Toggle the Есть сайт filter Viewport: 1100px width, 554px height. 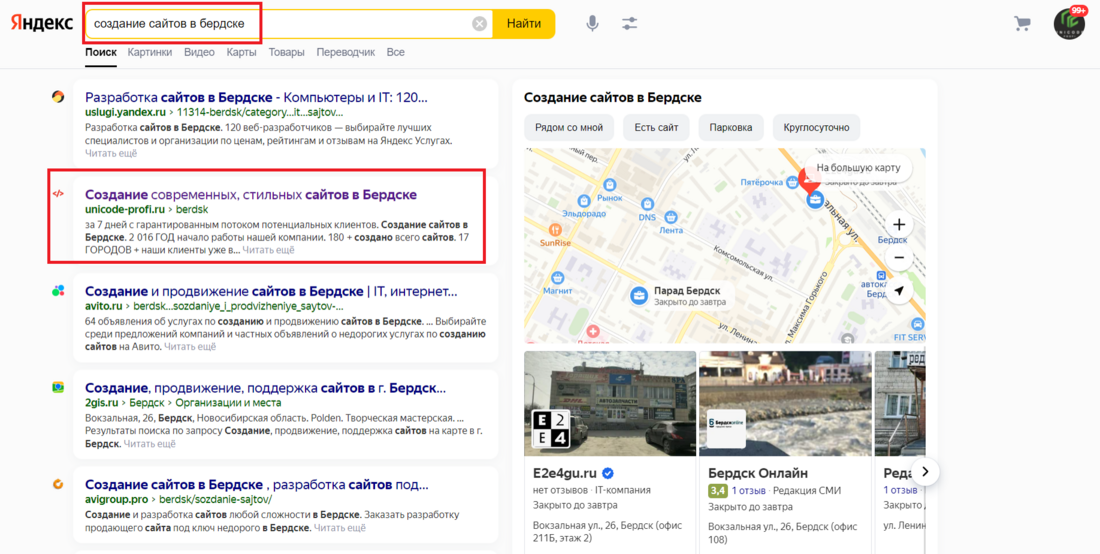point(656,128)
